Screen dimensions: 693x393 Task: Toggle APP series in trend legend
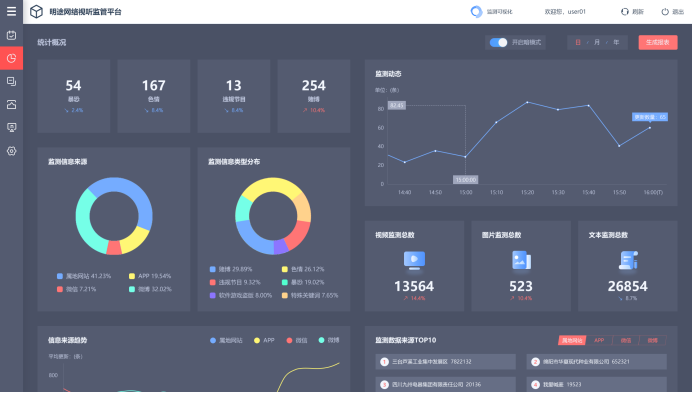point(264,340)
